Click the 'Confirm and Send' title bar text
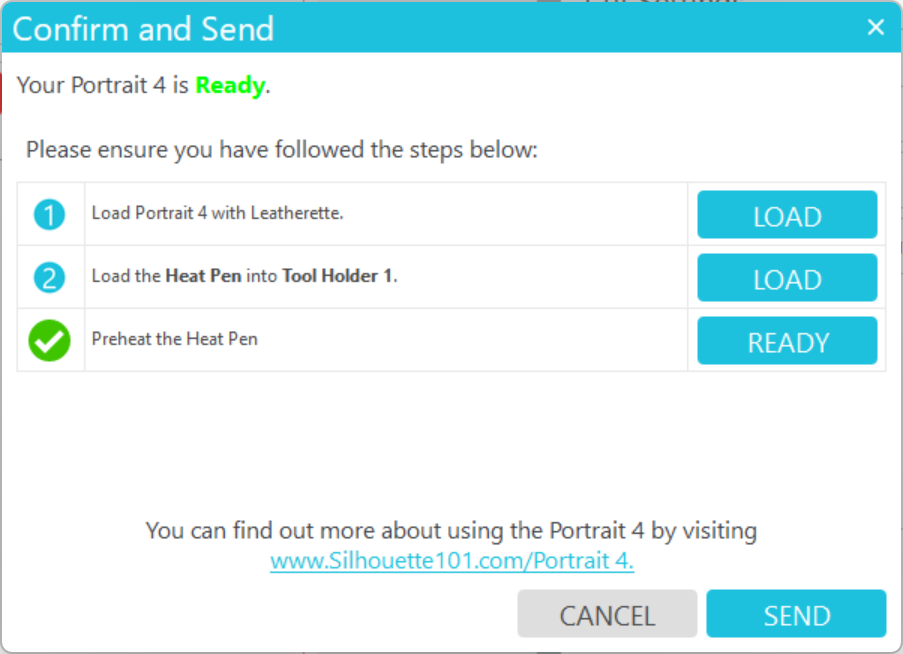The image size is (903, 654). (143, 29)
